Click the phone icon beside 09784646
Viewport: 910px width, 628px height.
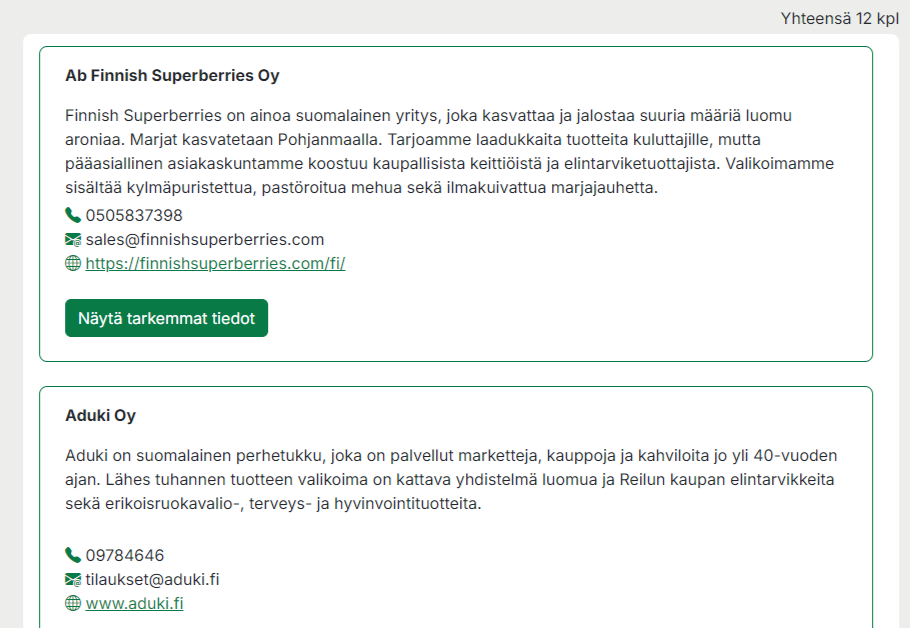tap(73, 555)
